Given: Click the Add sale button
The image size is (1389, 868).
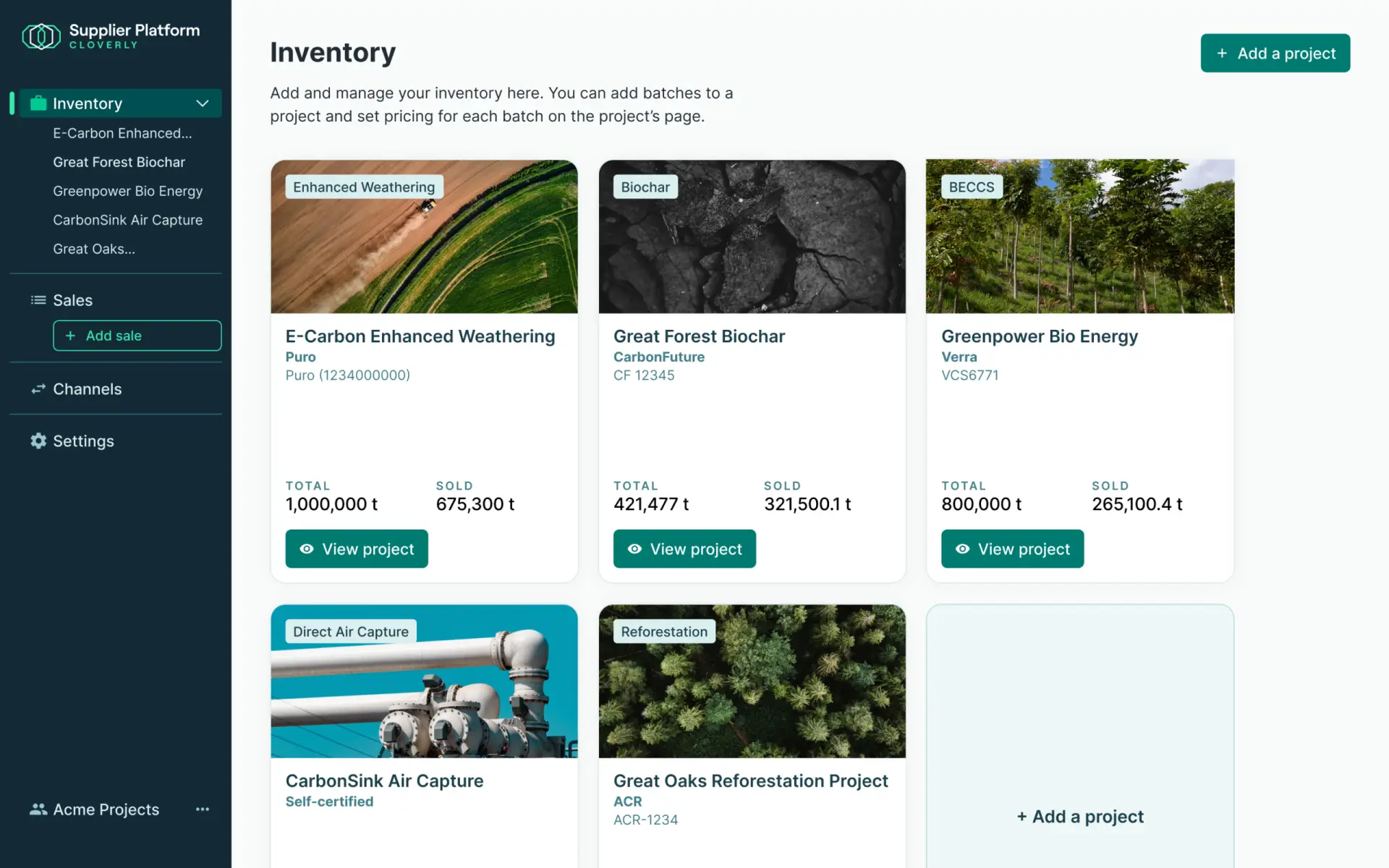Looking at the screenshot, I should [137, 336].
